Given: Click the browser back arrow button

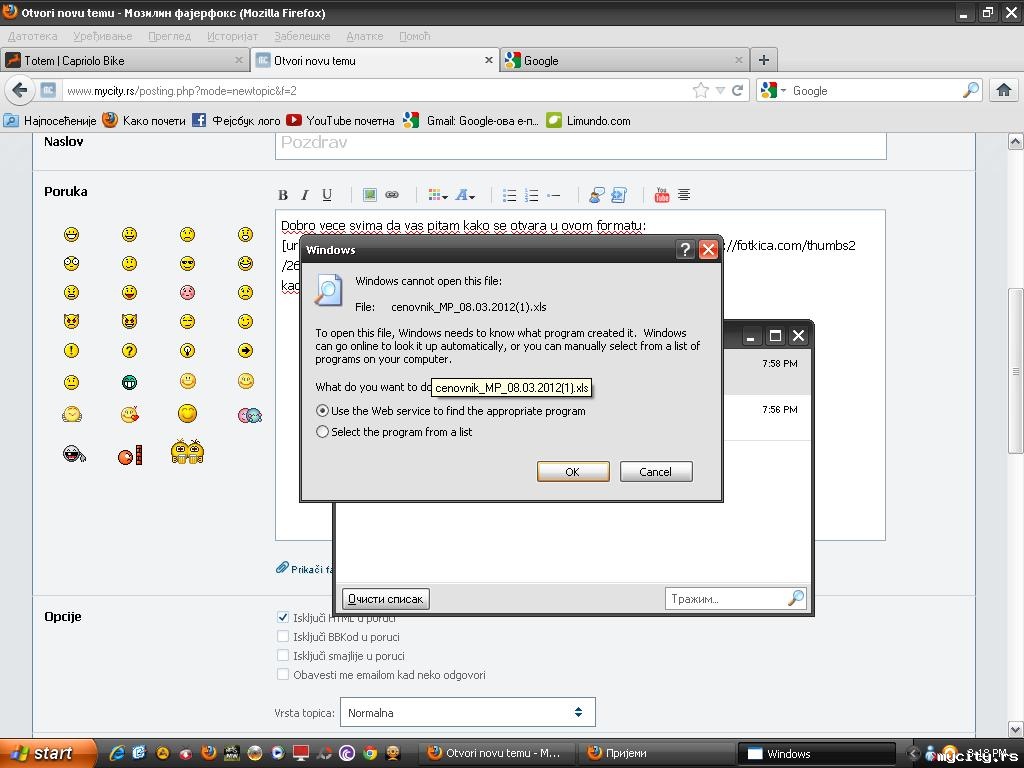Looking at the screenshot, I should [x=20, y=90].
